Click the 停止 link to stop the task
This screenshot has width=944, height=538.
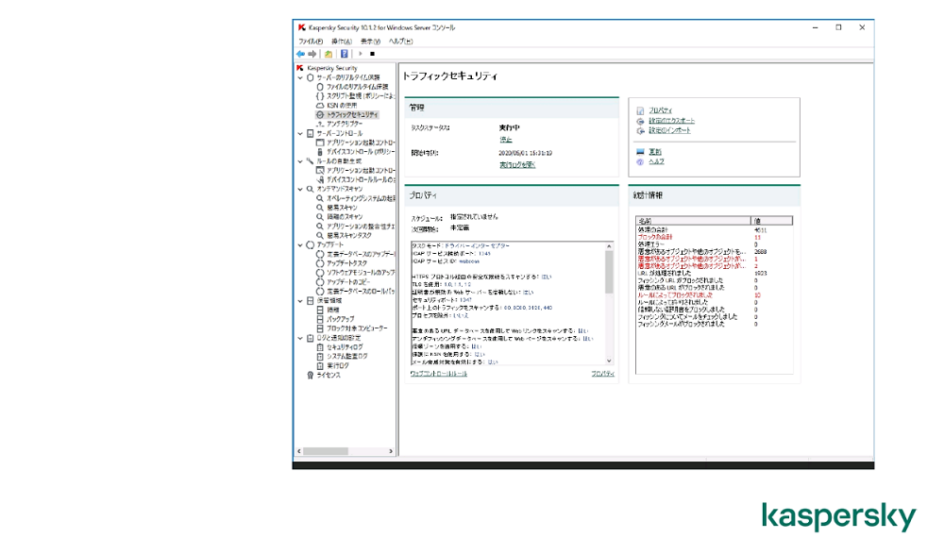[506, 140]
